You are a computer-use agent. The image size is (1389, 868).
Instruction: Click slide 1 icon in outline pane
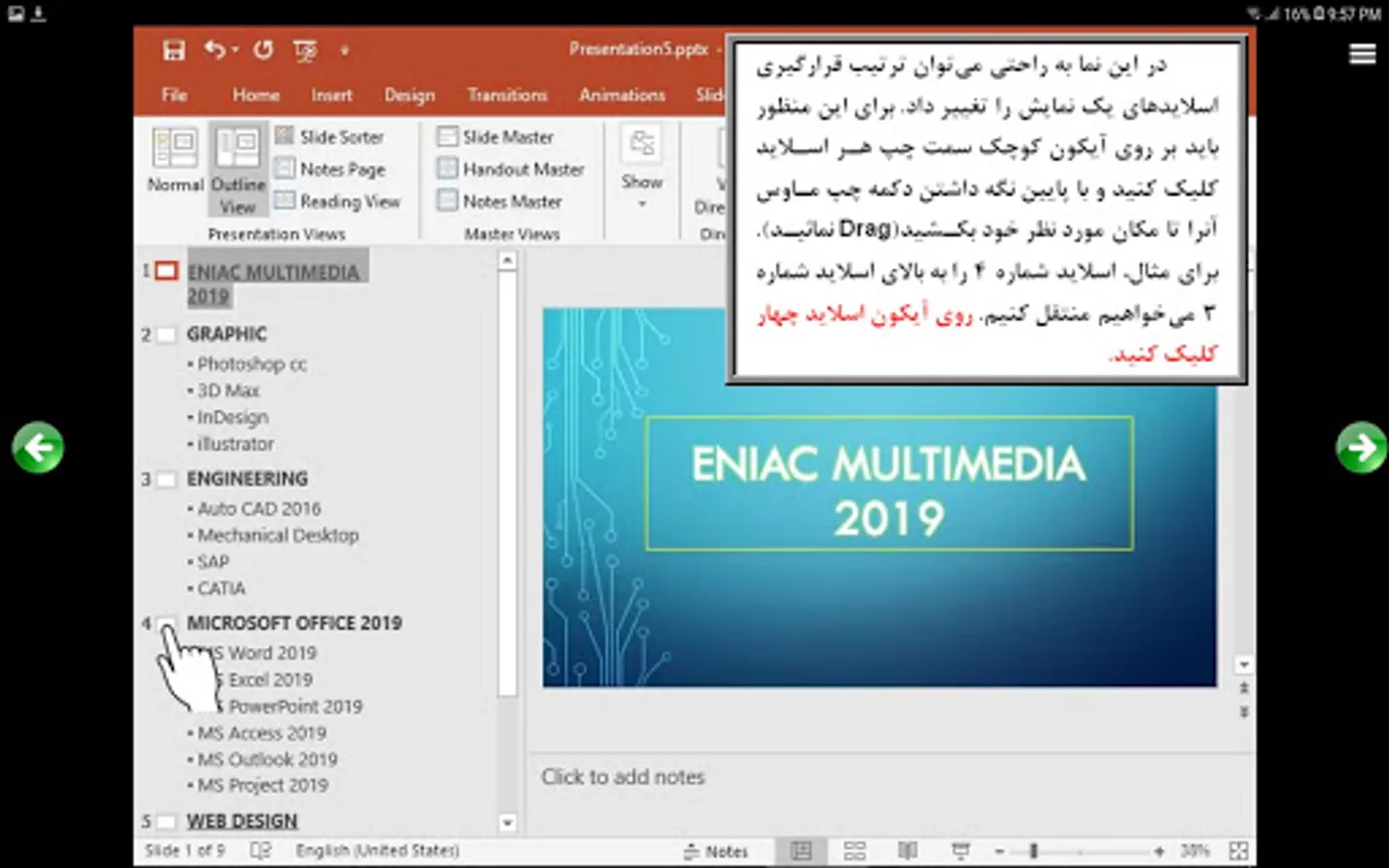(167, 271)
